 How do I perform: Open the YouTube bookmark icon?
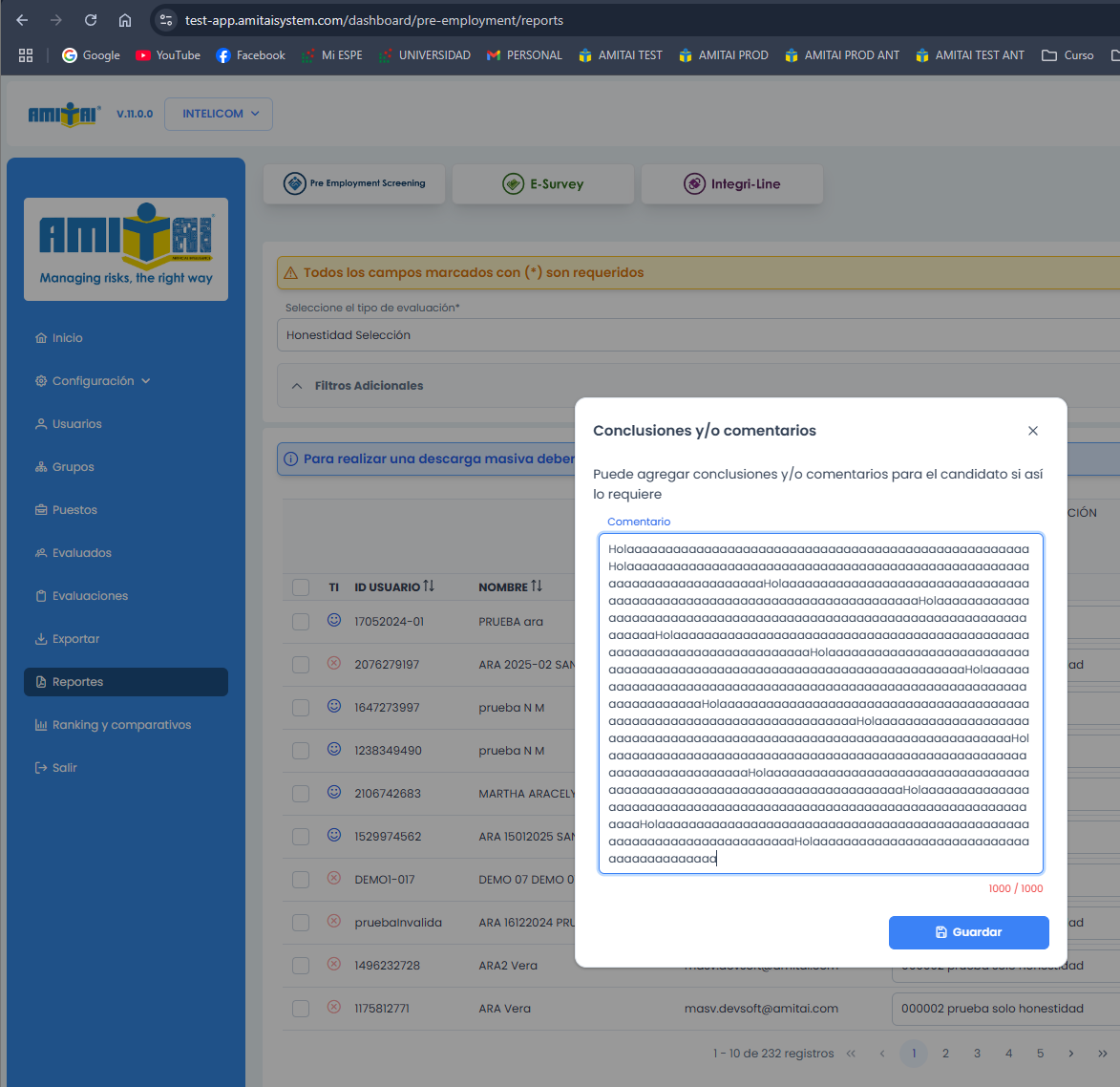143,55
